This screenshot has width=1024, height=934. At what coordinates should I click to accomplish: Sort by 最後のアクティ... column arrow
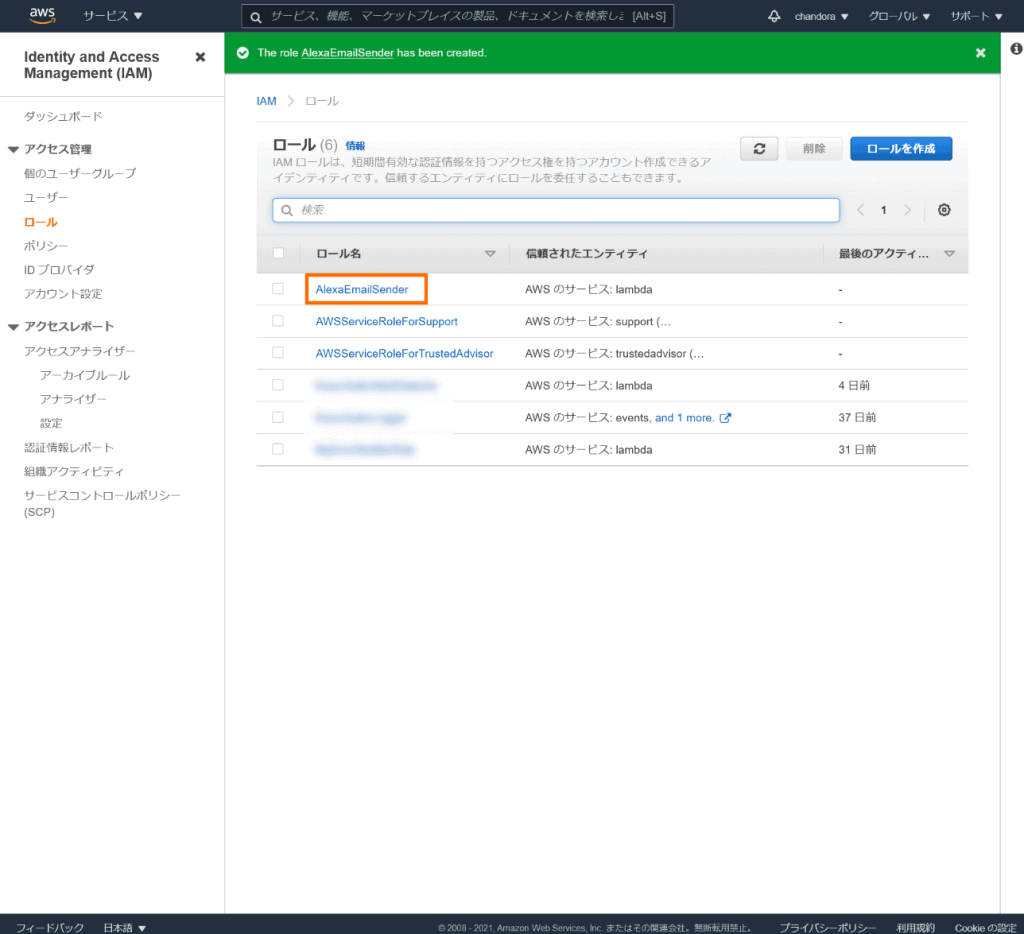[x=950, y=253]
